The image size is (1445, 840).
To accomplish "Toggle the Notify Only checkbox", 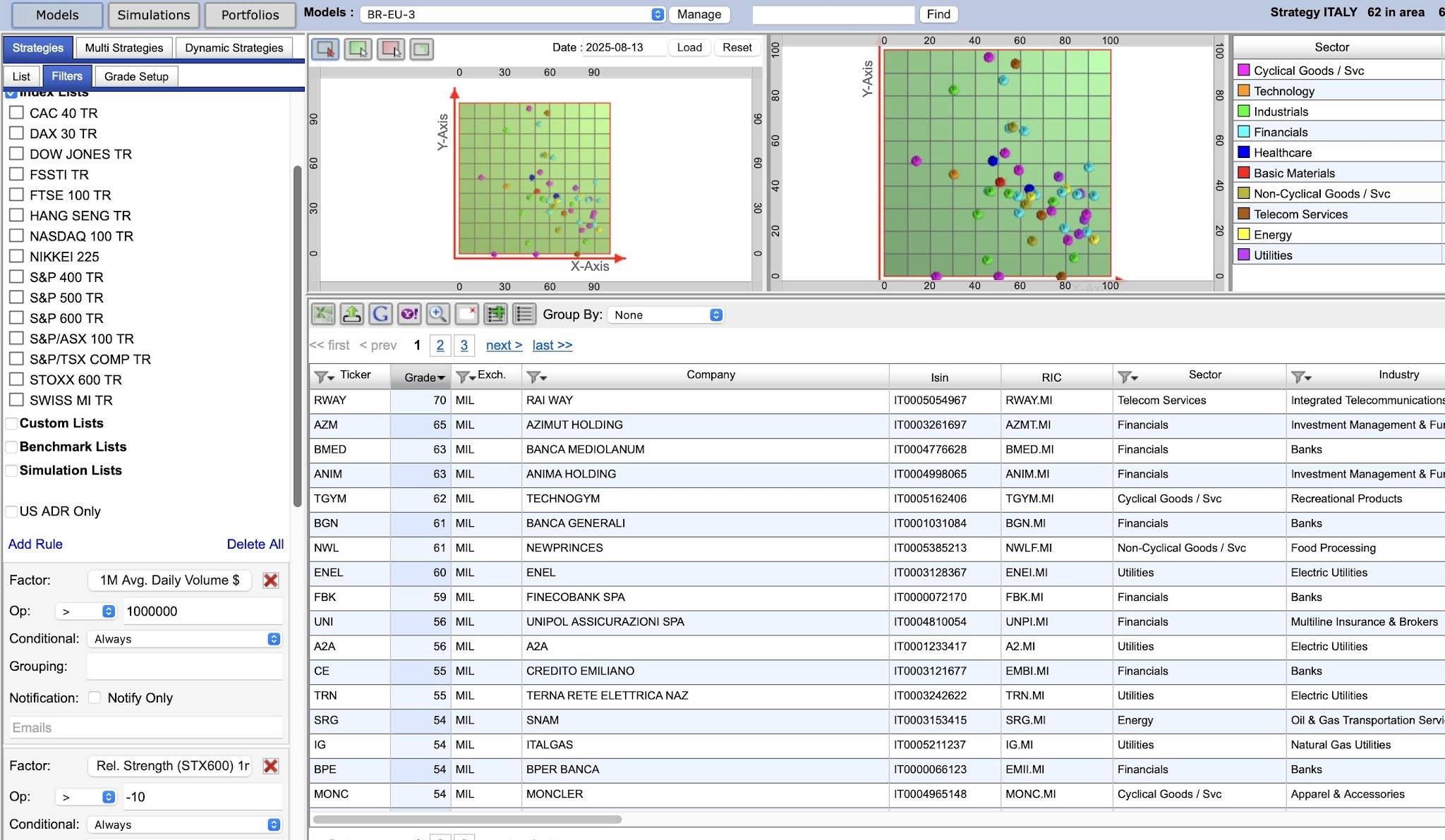I will click(95, 698).
